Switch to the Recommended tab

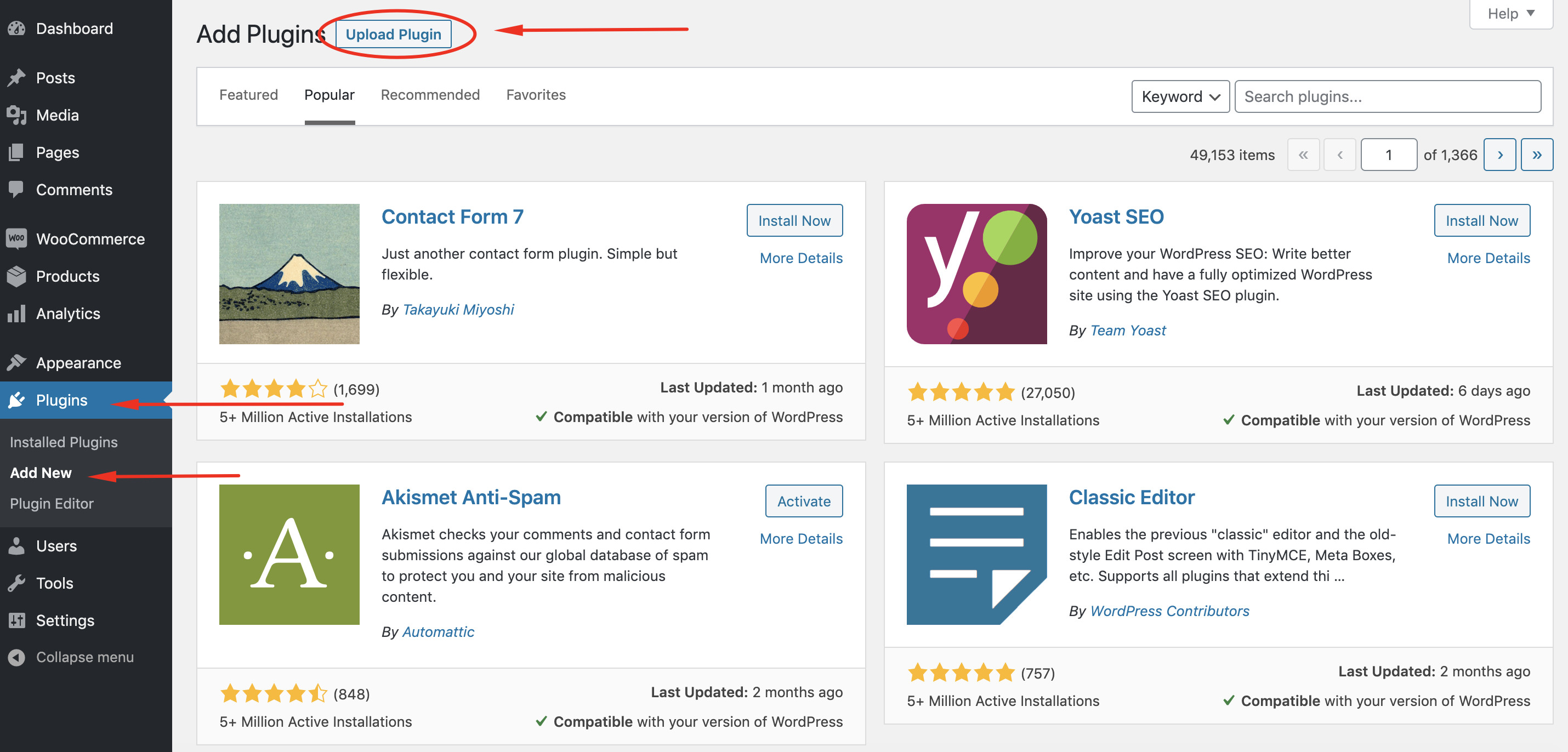[430, 95]
